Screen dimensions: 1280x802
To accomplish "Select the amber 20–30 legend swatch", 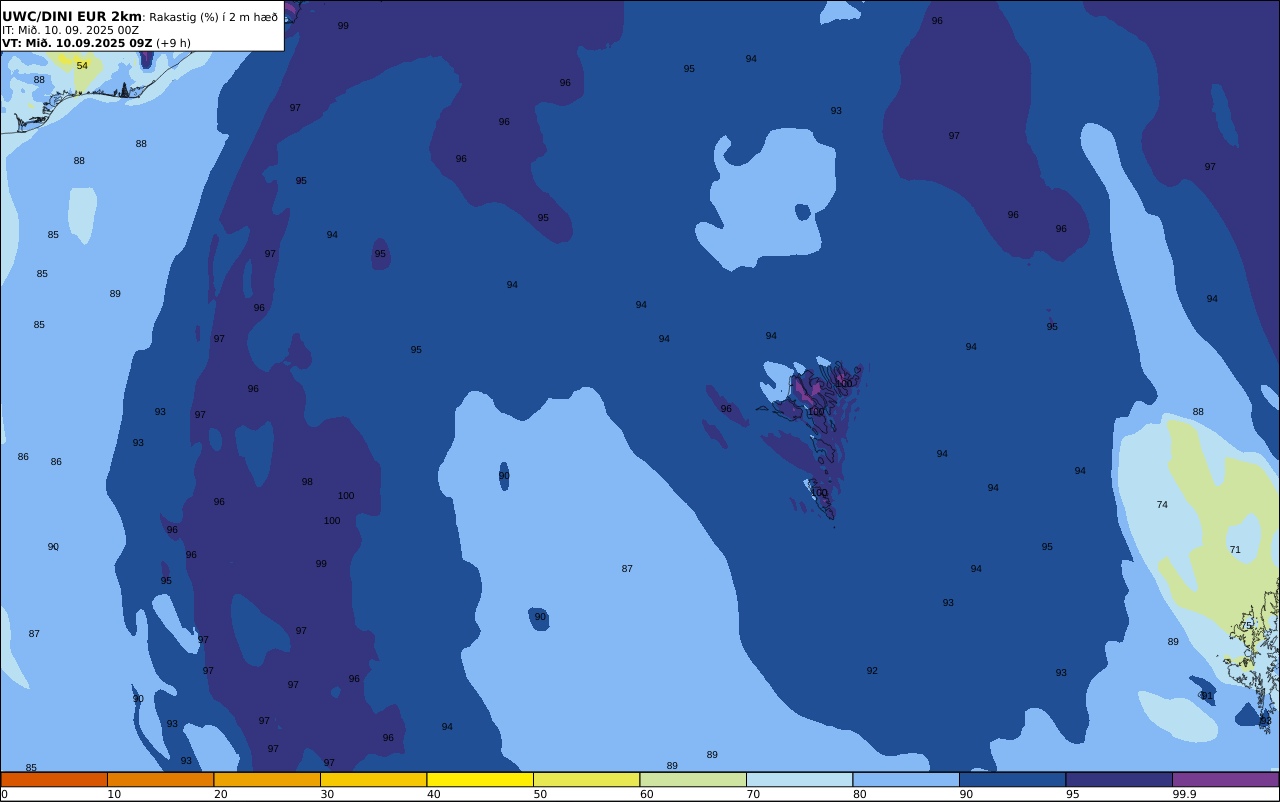I will coord(267,779).
